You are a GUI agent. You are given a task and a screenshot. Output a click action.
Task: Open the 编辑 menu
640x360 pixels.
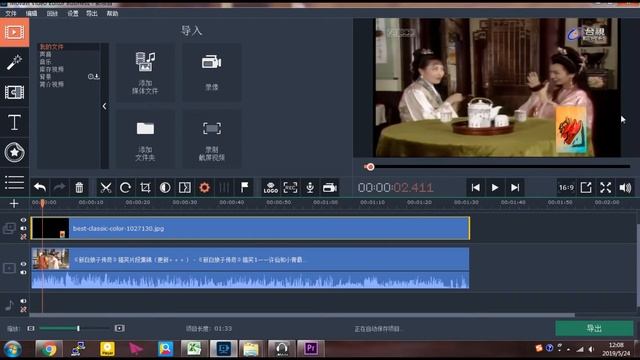pyautogui.click(x=31, y=13)
